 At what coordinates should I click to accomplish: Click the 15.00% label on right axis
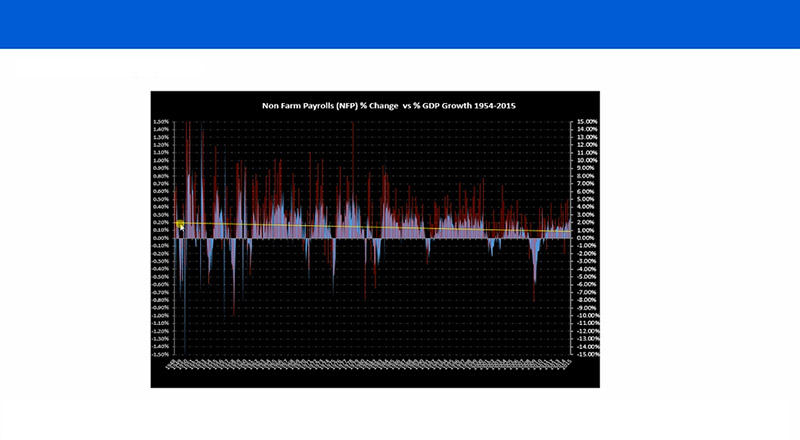click(587, 121)
